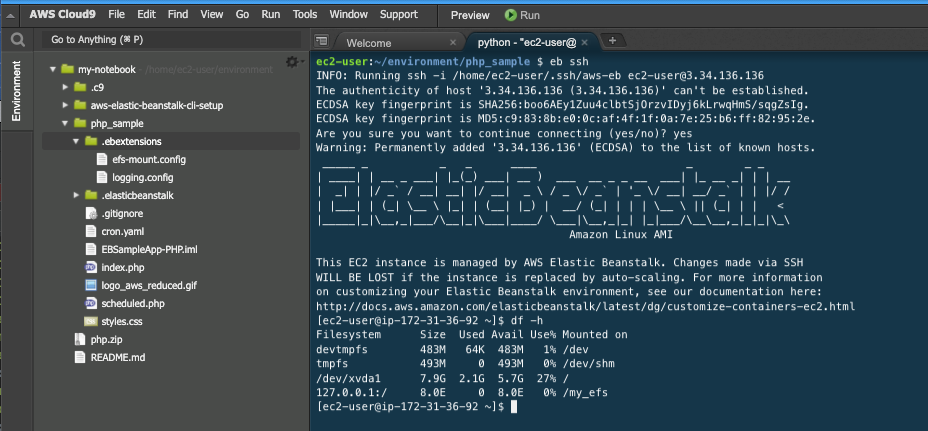Click the terminal prompt cursor line
This screenshot has height=431, width=928.
click(x=417, y=407)
